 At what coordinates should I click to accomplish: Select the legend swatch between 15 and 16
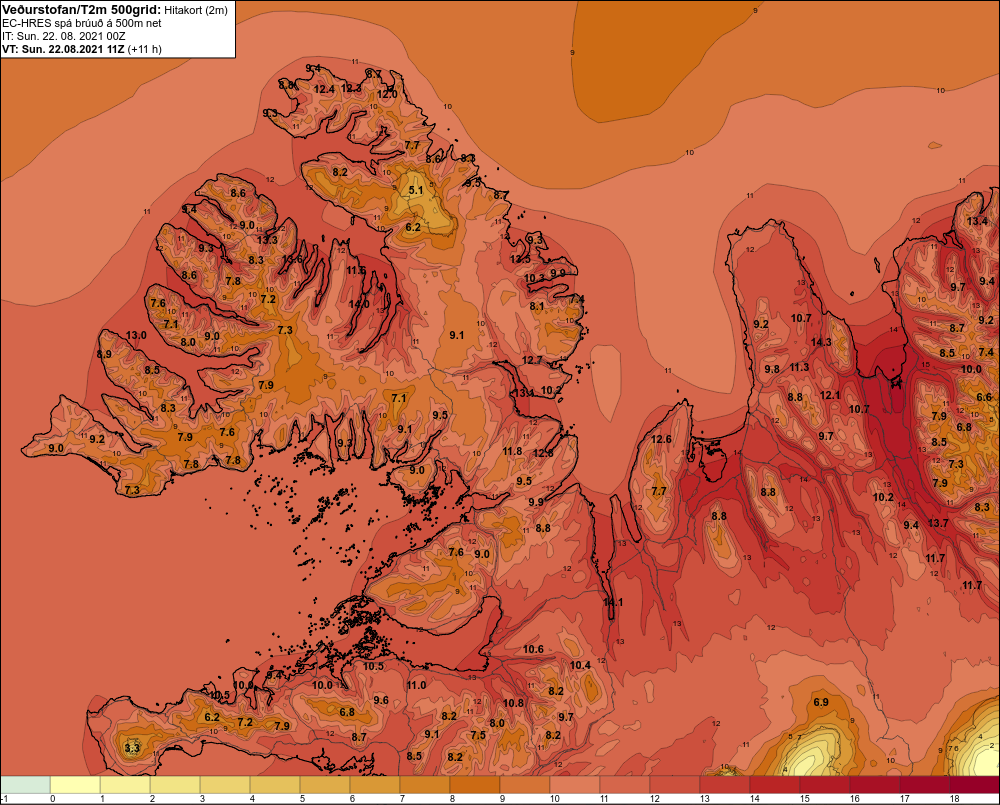click(826, 785)
